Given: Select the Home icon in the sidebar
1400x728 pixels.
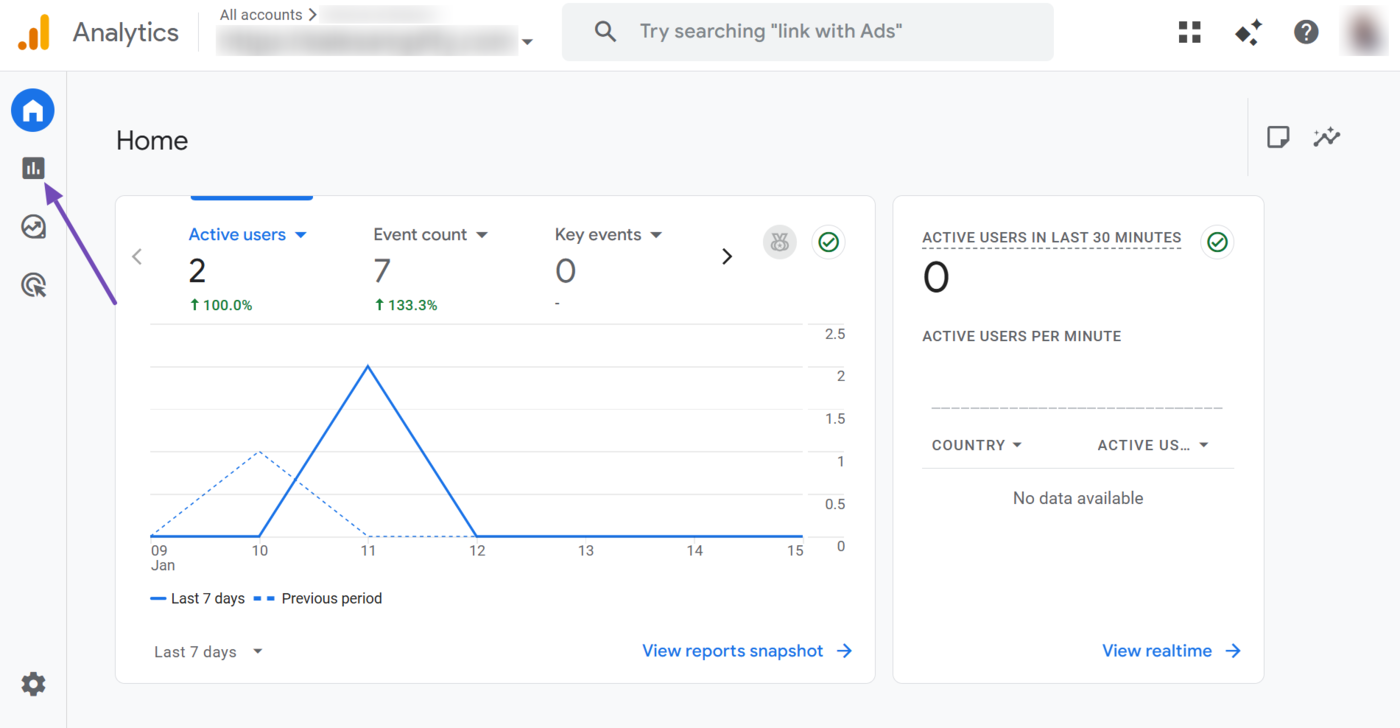Looking at the screenshot, I should point(33,110).
